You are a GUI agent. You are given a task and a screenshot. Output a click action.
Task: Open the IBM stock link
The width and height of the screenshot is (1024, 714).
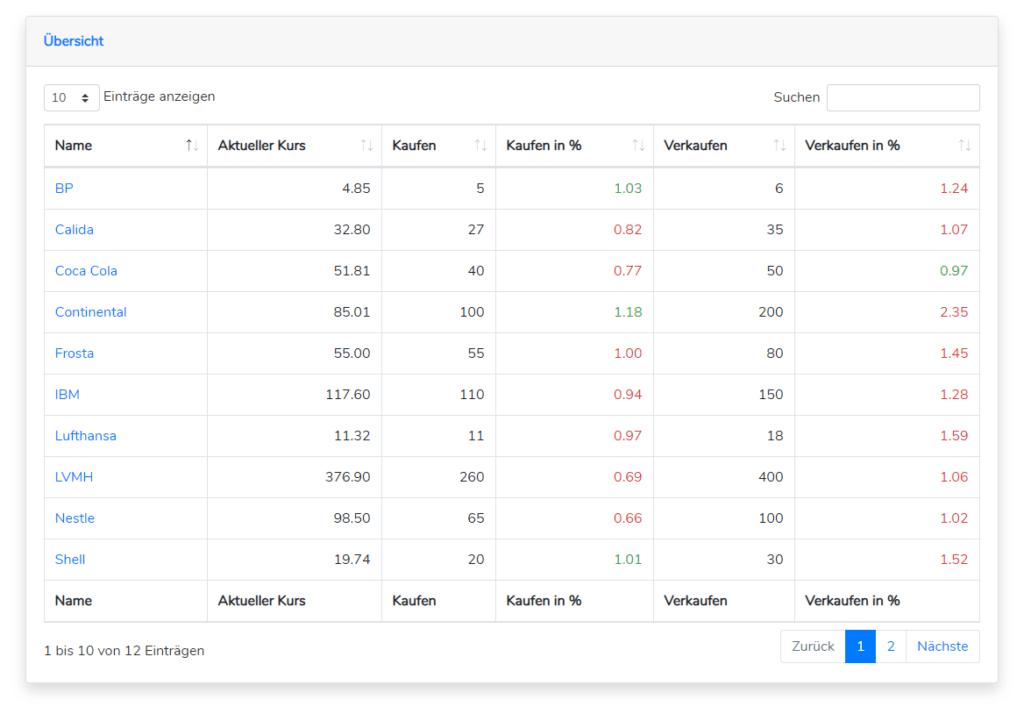coord(67,394)
